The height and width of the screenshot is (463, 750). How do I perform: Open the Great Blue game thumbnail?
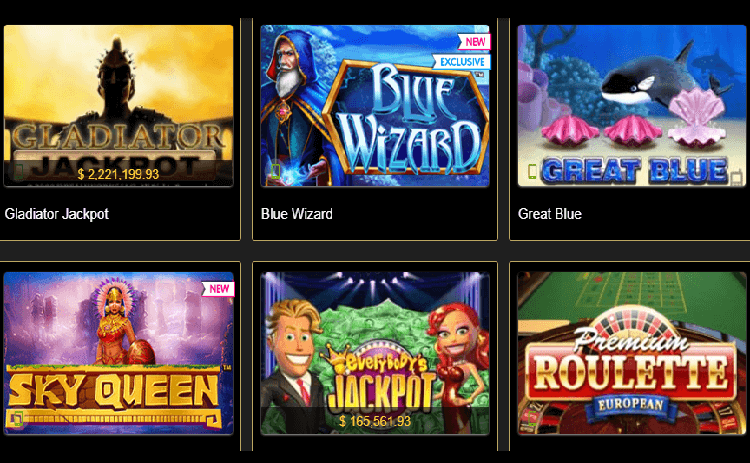pyautogui.click(x=632, y=106)
